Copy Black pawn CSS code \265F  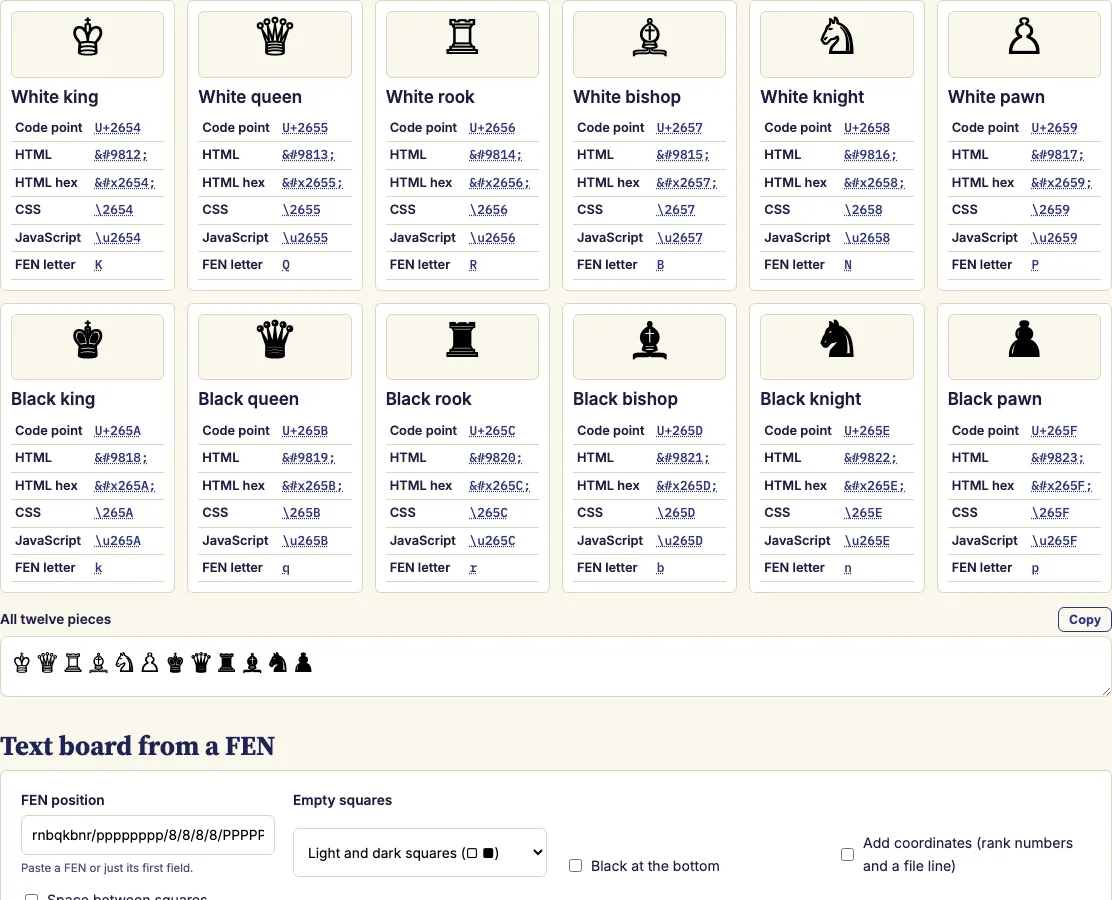point(1050,513)
